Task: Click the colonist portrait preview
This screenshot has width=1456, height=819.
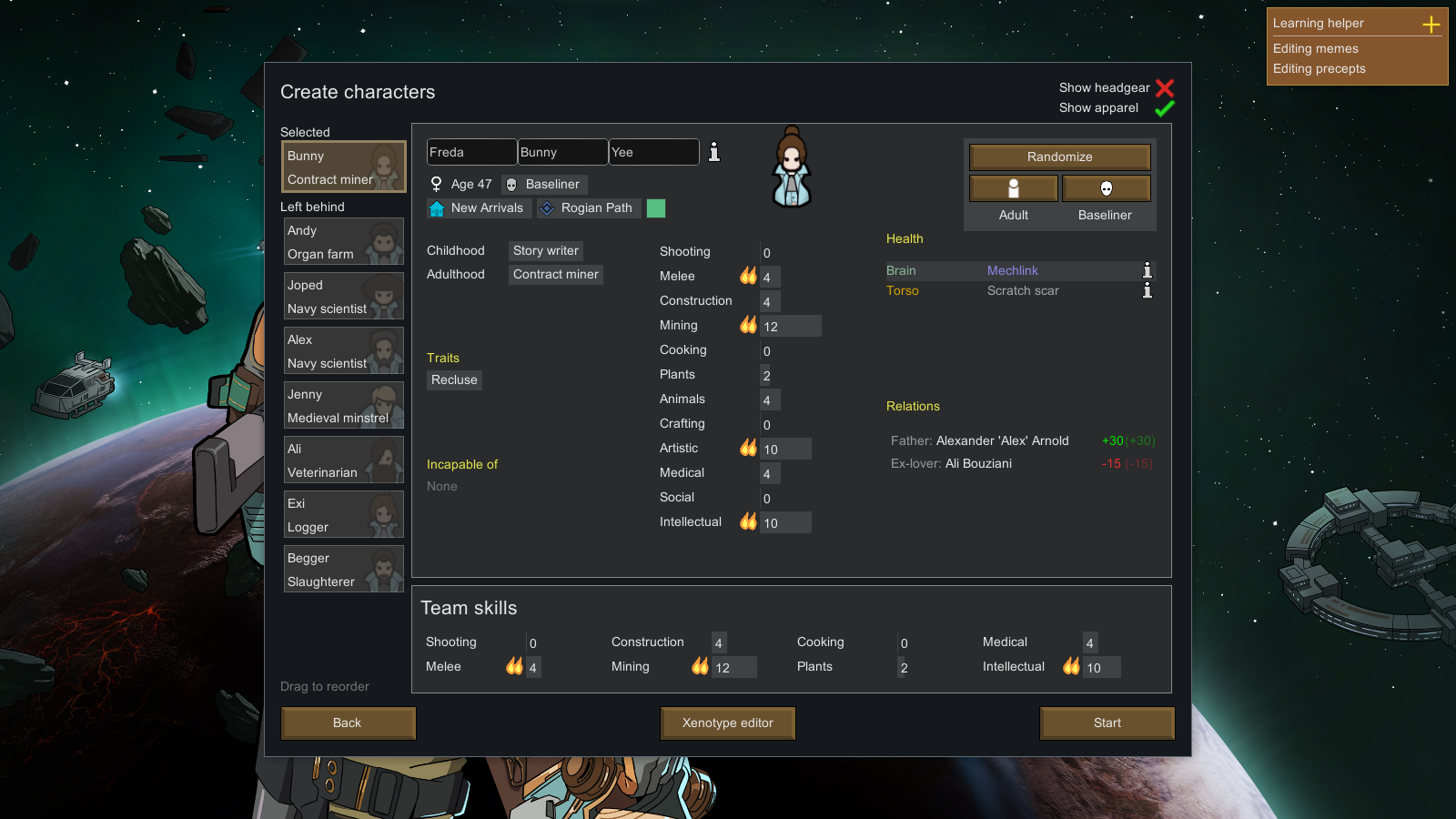Action: pos(792,167)
